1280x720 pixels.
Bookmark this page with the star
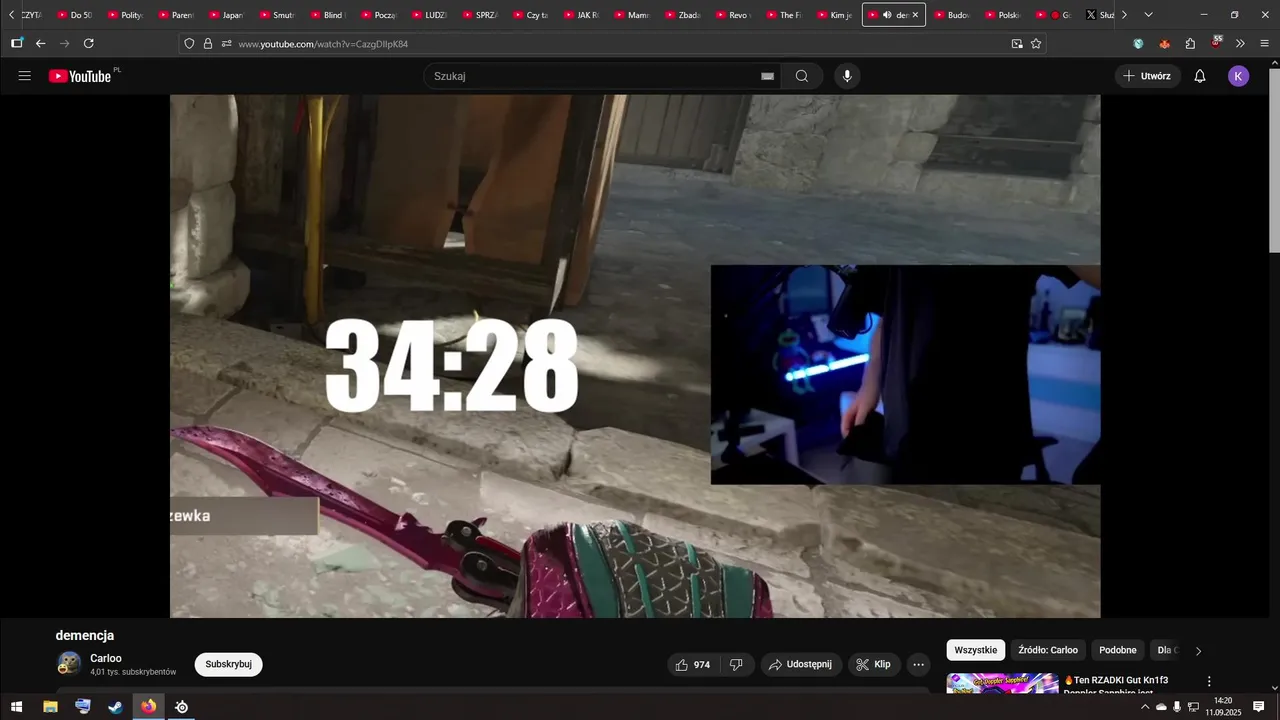coord(1036,44)
